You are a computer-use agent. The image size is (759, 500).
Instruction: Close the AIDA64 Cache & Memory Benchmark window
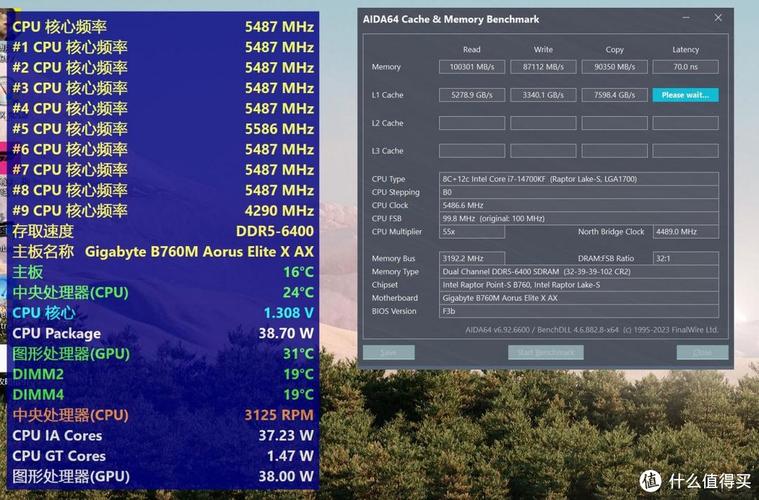click(718, 18)
